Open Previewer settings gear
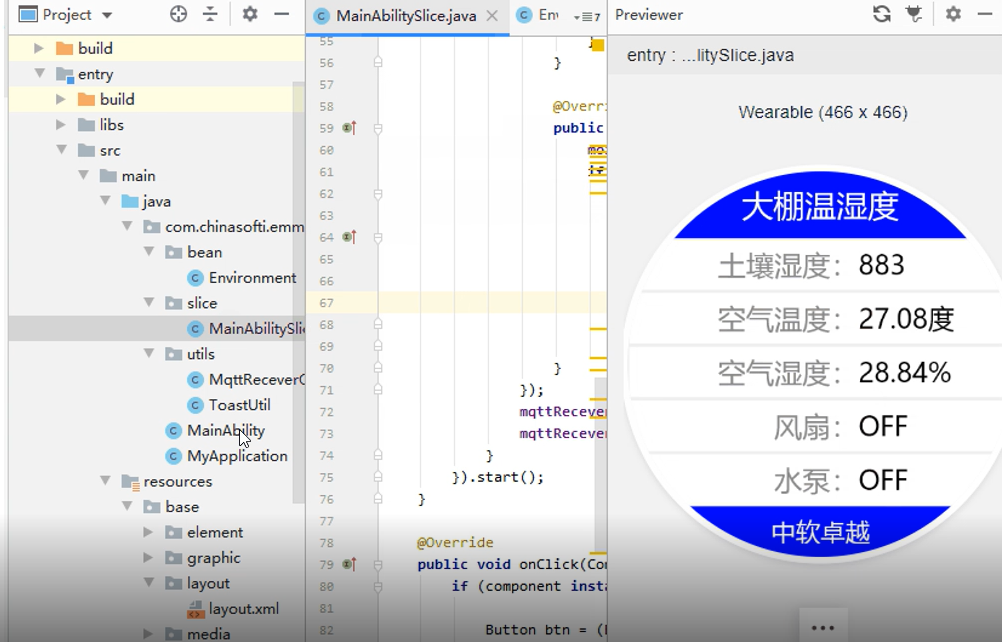 (953, 14)
